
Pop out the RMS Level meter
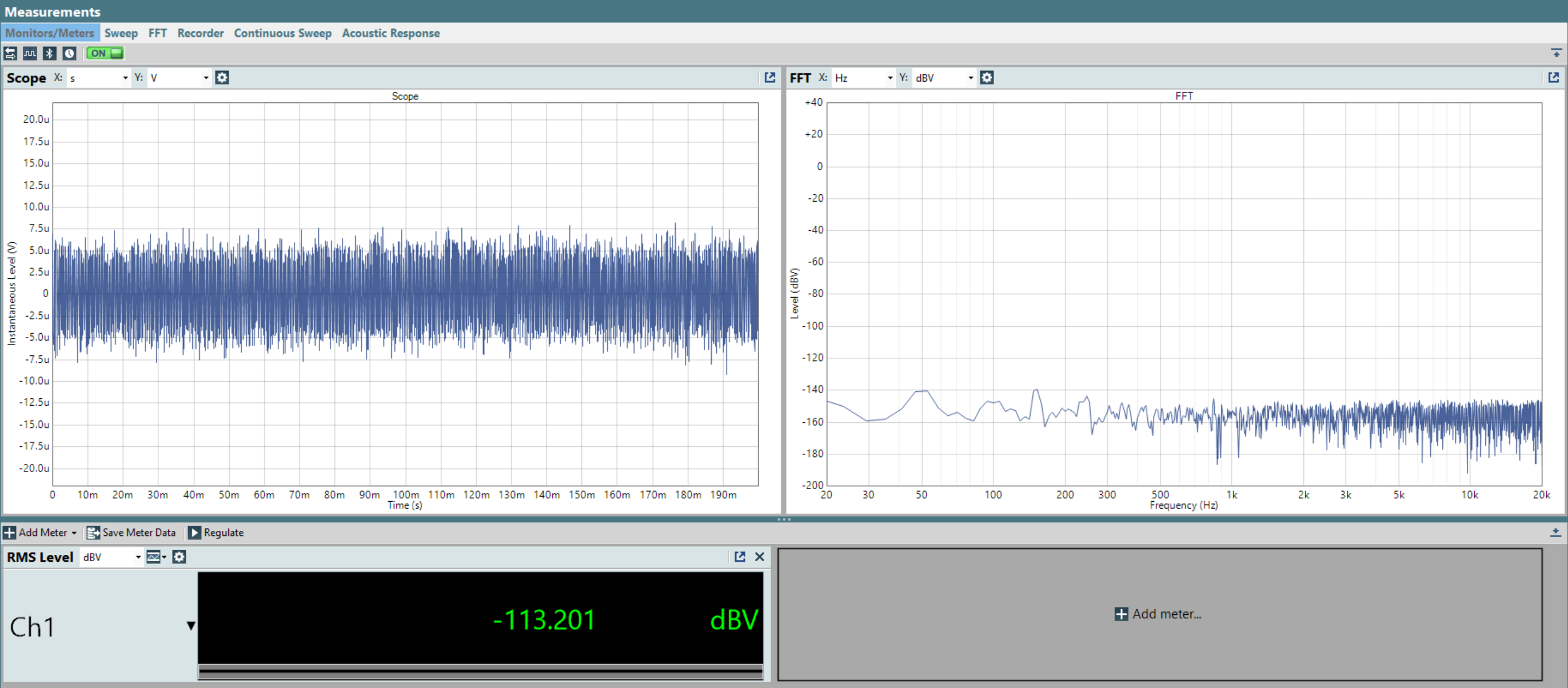point(740,557)
